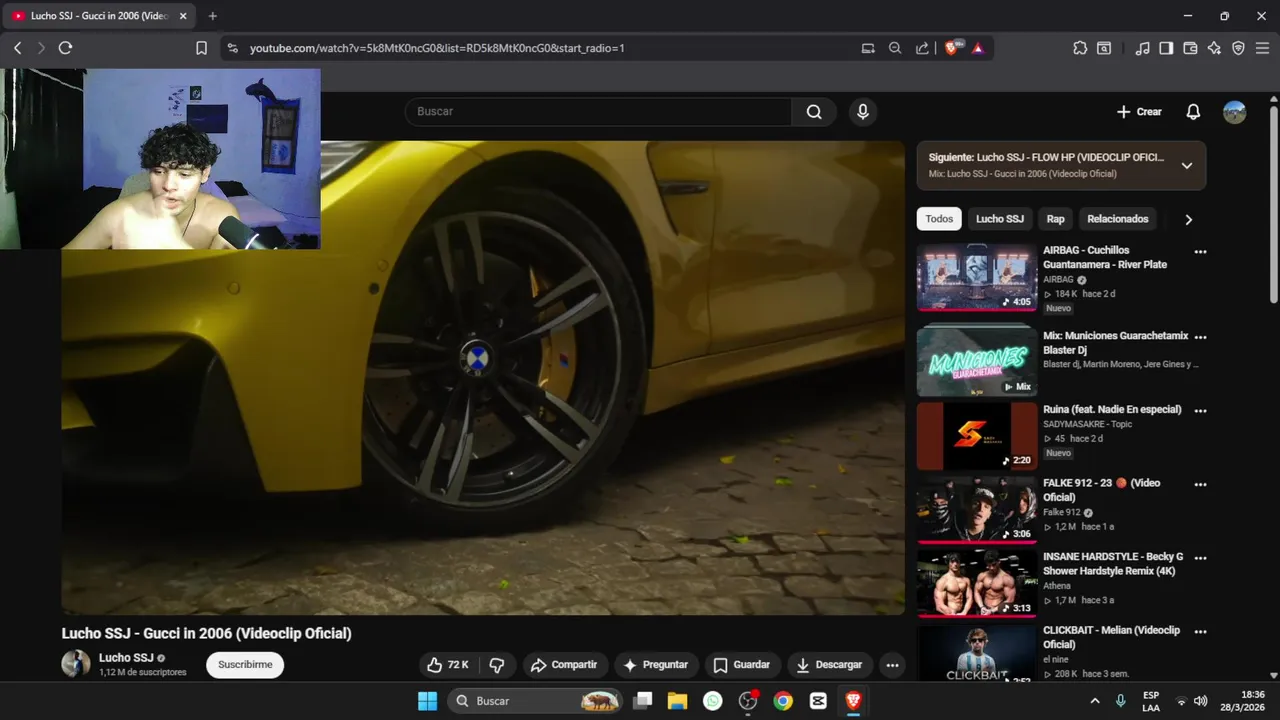Click the Windows taskbar Buscar search box

coord(536,701)
